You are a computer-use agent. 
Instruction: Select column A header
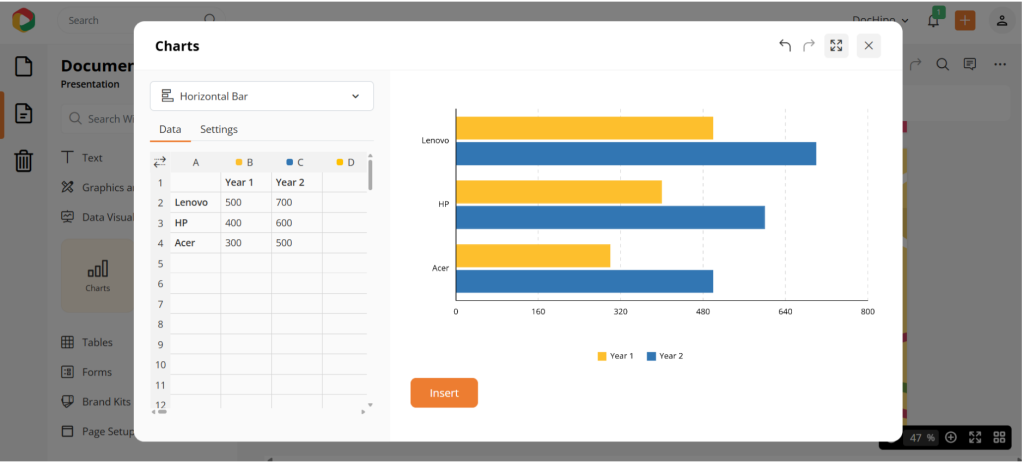195,162
